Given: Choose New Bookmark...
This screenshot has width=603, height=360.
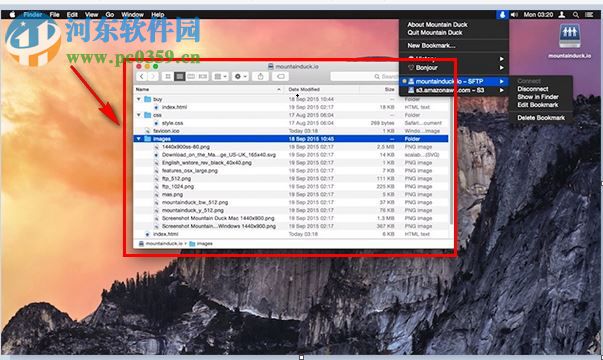Looking at the screenshot, I should 431,45.
